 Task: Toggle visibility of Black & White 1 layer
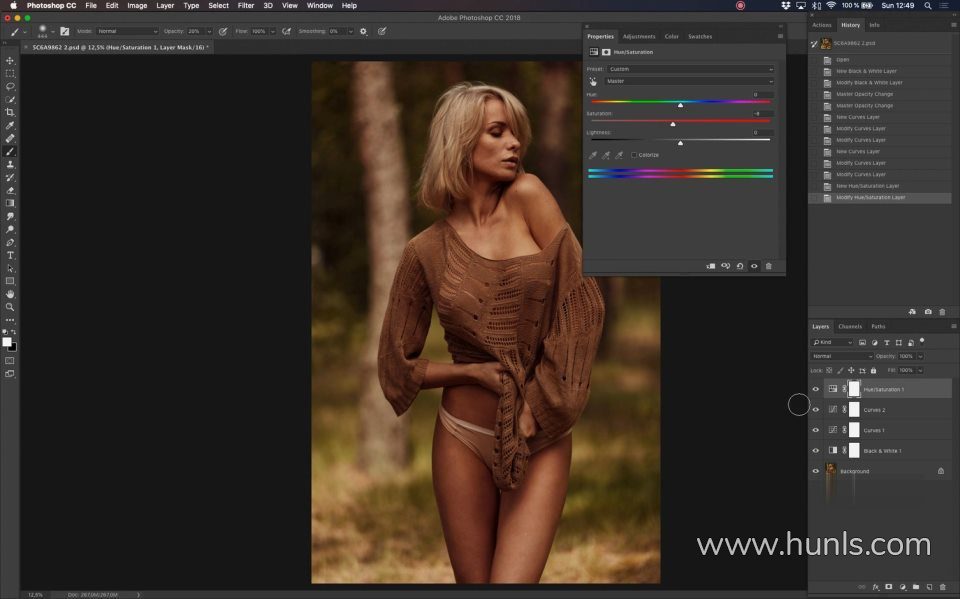click(815, 451)
